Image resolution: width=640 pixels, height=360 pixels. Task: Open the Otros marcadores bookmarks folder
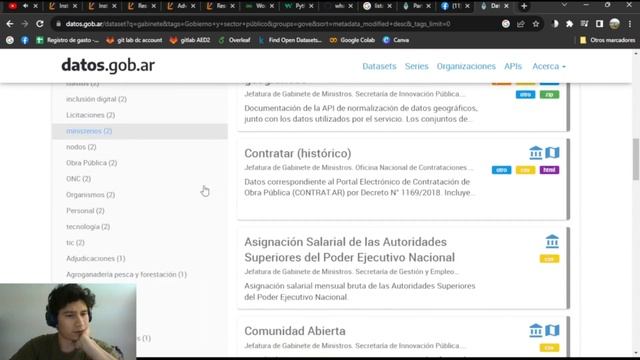607,40
